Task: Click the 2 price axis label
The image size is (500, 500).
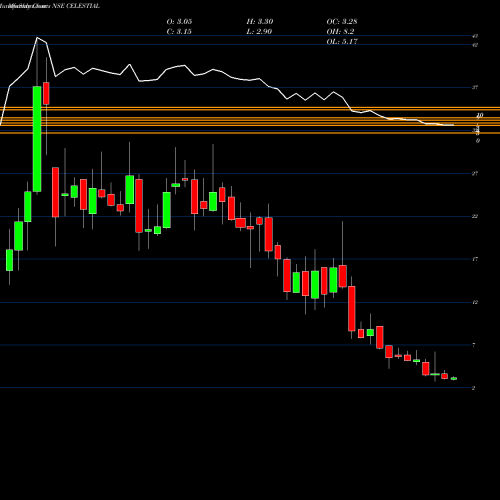Action: pos(474,388)
